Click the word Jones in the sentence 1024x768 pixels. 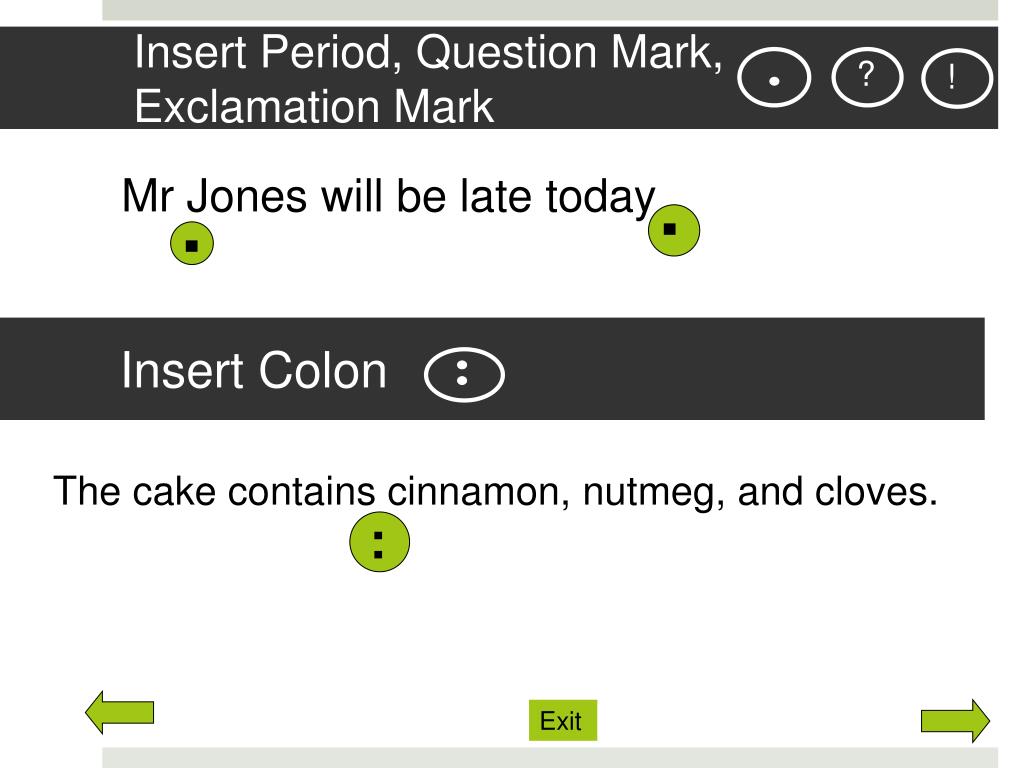247,196
